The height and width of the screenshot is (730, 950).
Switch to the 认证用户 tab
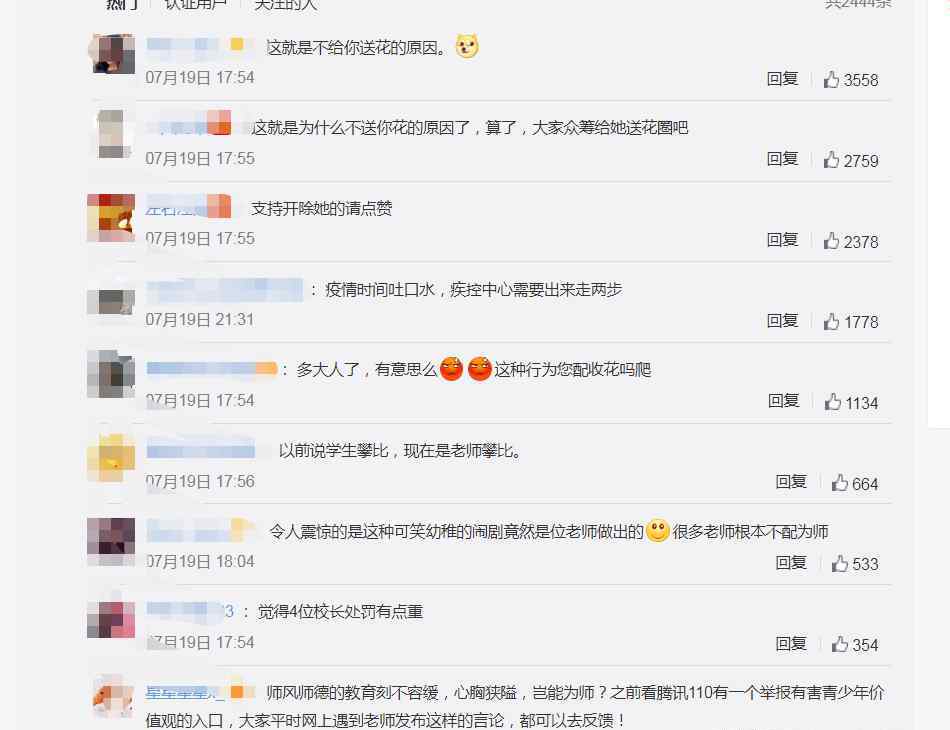(x=195, y=5)
